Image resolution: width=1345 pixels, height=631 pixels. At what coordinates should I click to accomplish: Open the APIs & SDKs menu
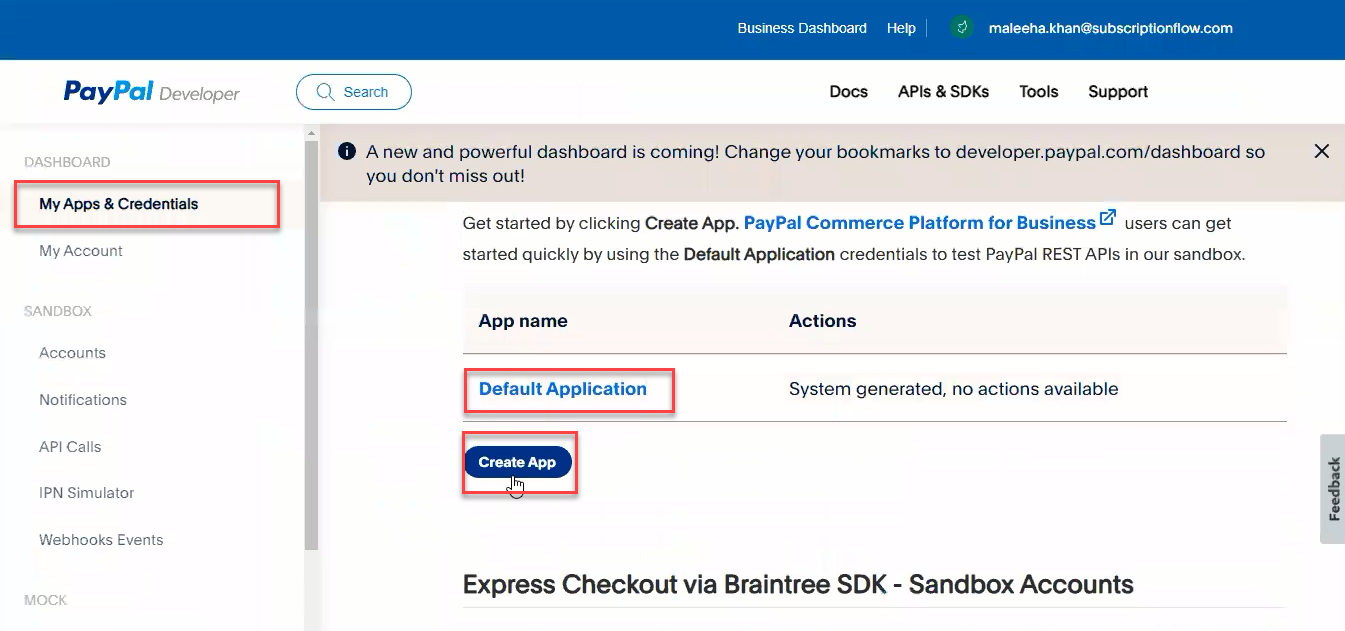943,92
